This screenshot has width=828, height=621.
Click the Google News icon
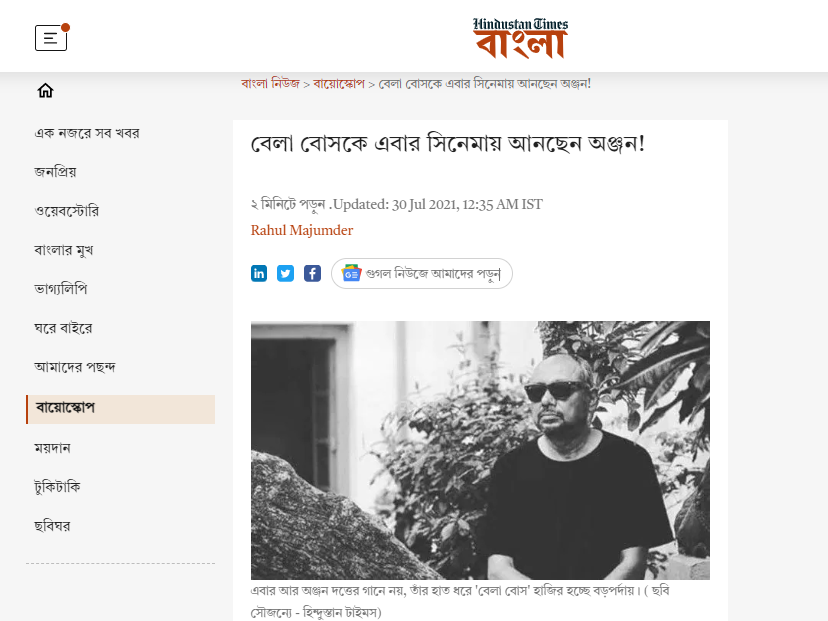[x=351, y=274]
